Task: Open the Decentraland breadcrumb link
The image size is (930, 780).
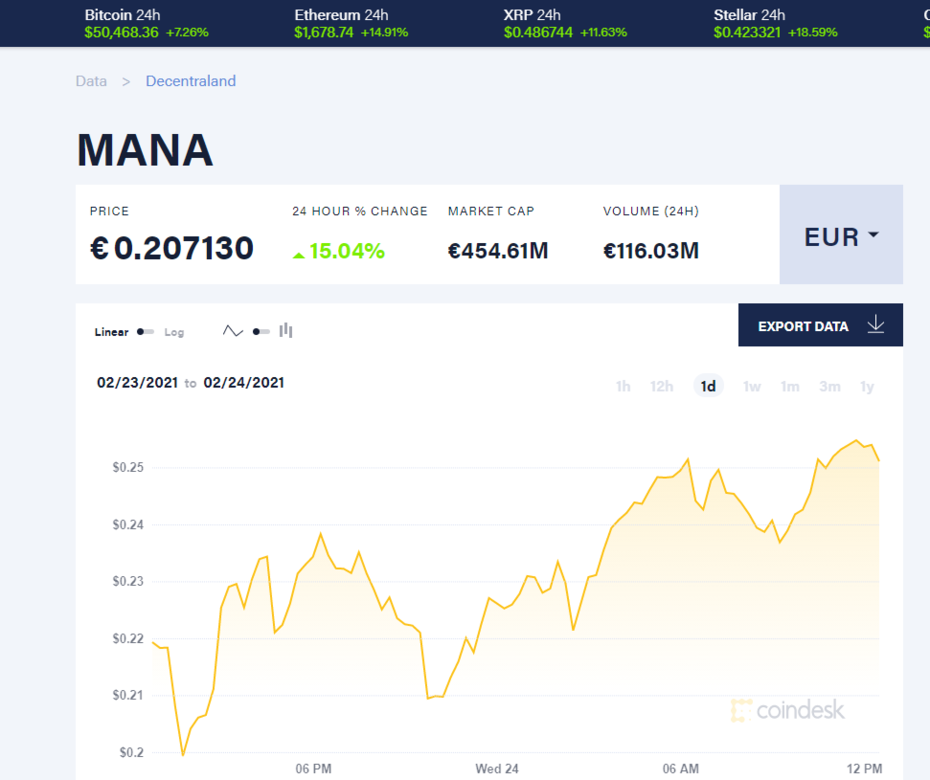Action: (191, 81)
